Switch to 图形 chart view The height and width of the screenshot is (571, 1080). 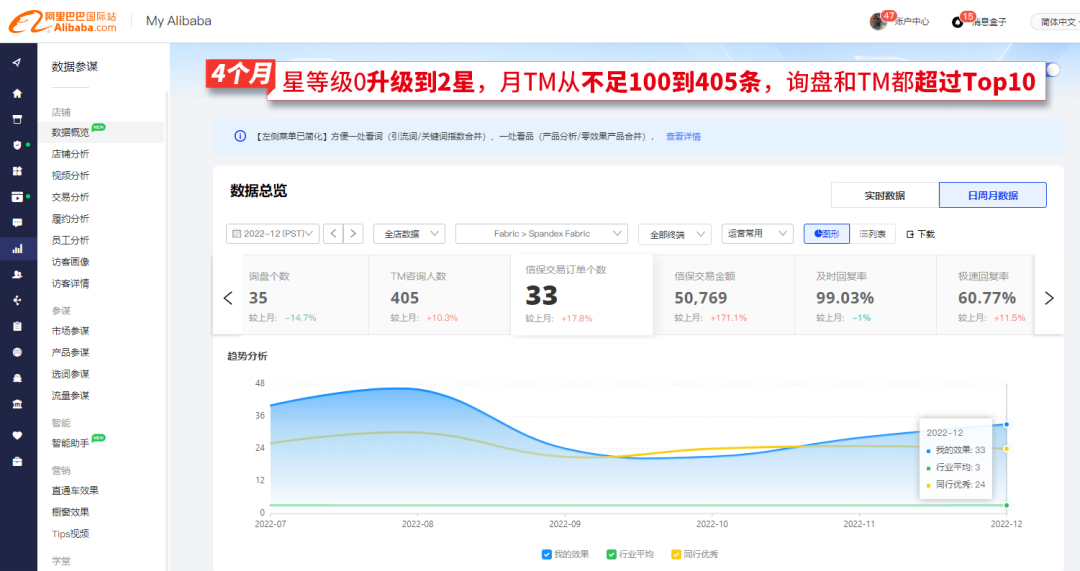[x=827, y=233]
